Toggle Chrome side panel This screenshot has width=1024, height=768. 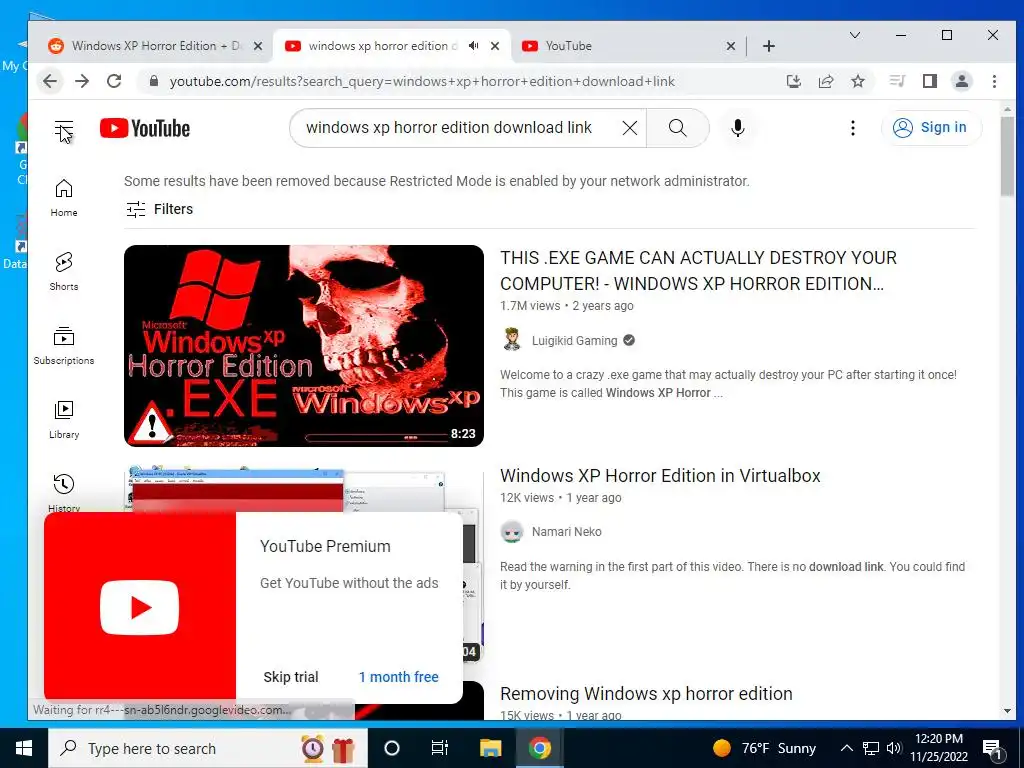click(x=930, y=81)
